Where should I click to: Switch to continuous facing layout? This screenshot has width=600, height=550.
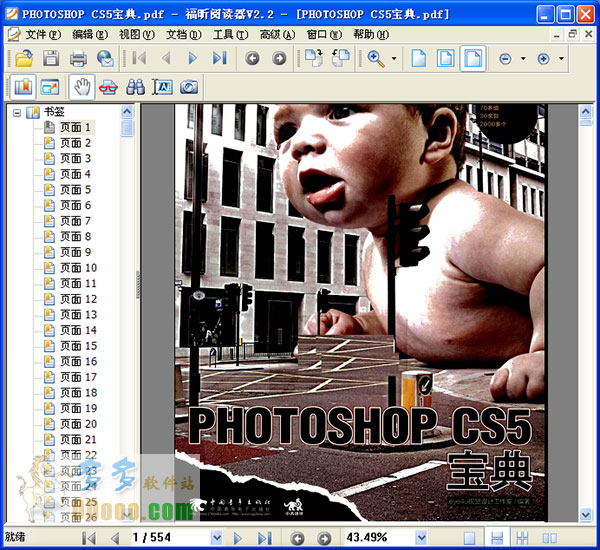(522, 538)
